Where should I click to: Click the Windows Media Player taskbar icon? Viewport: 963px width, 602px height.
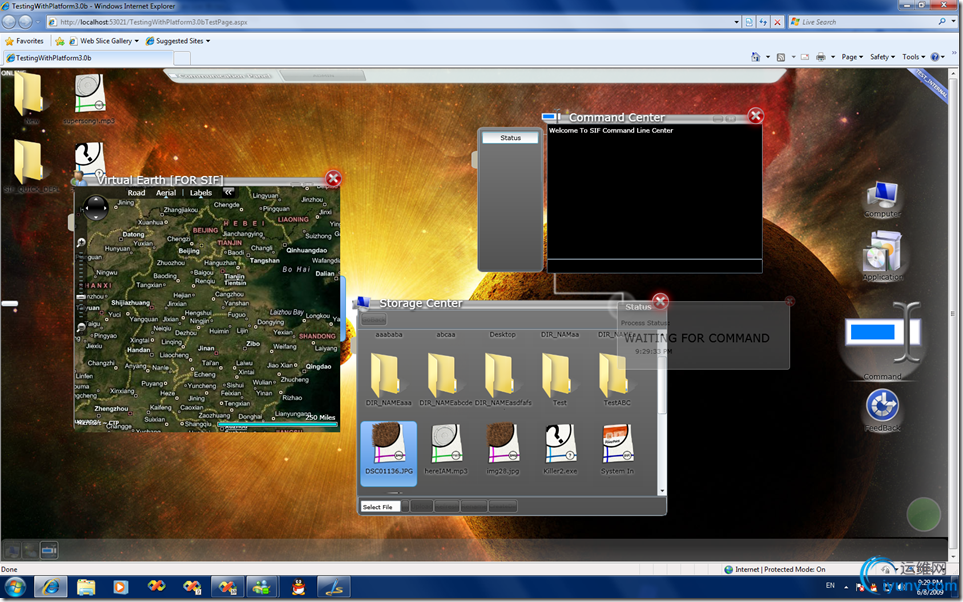click(120, 587)
